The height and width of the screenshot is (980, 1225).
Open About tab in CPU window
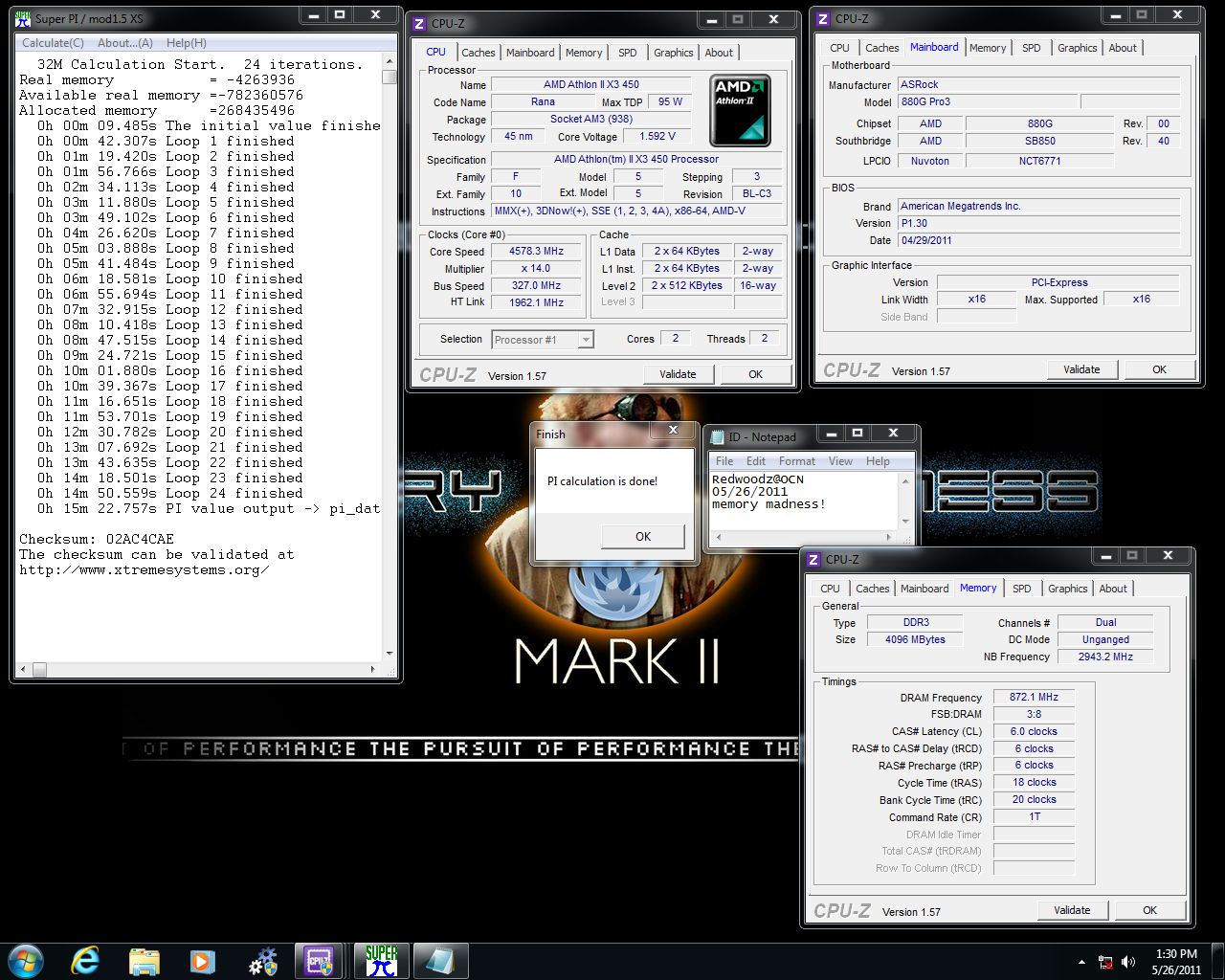tap(719, 53)
